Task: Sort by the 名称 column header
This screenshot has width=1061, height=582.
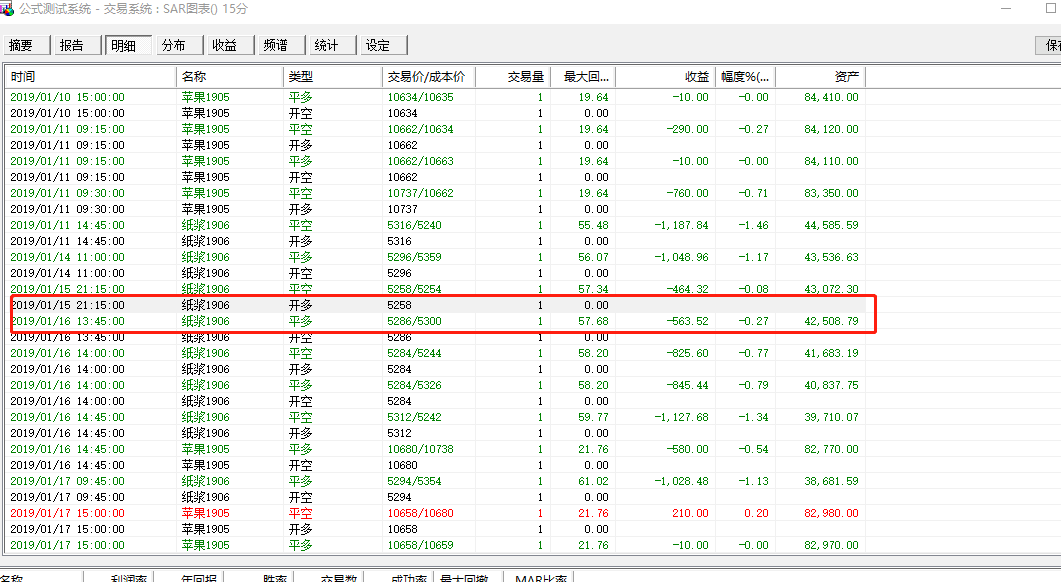Action: tap(229, 77)
